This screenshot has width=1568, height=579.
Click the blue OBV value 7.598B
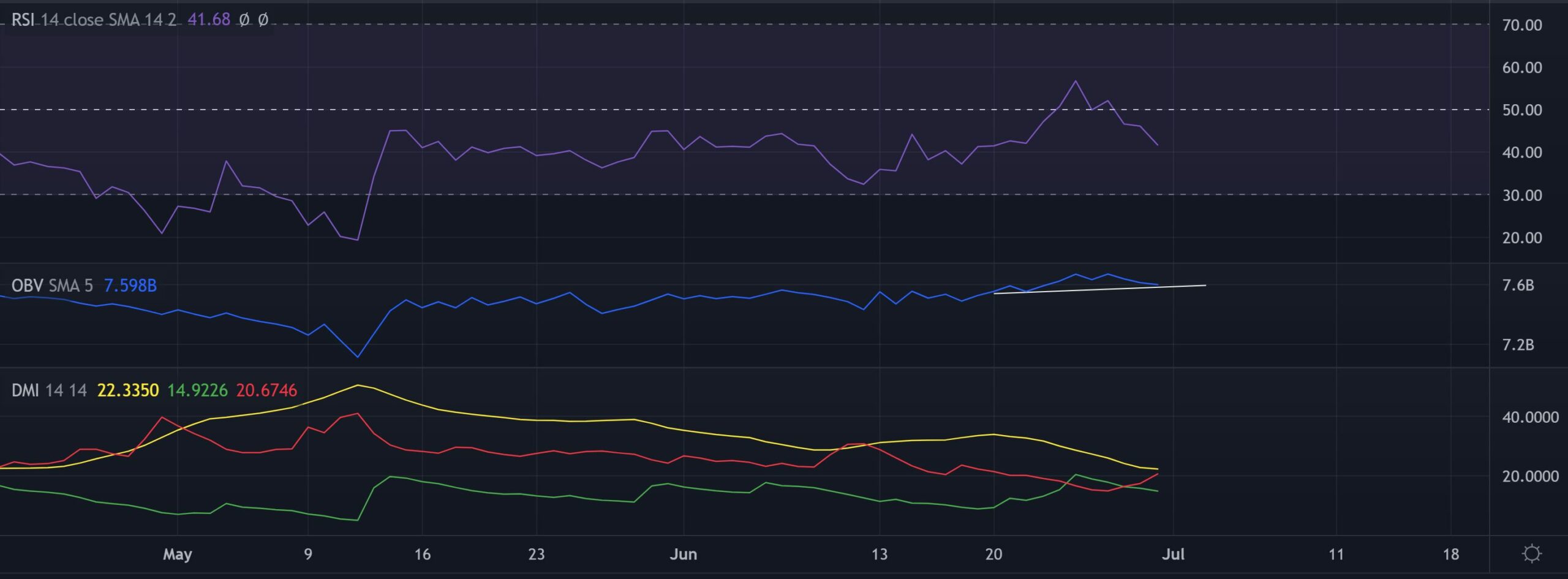tap(130, 285)
